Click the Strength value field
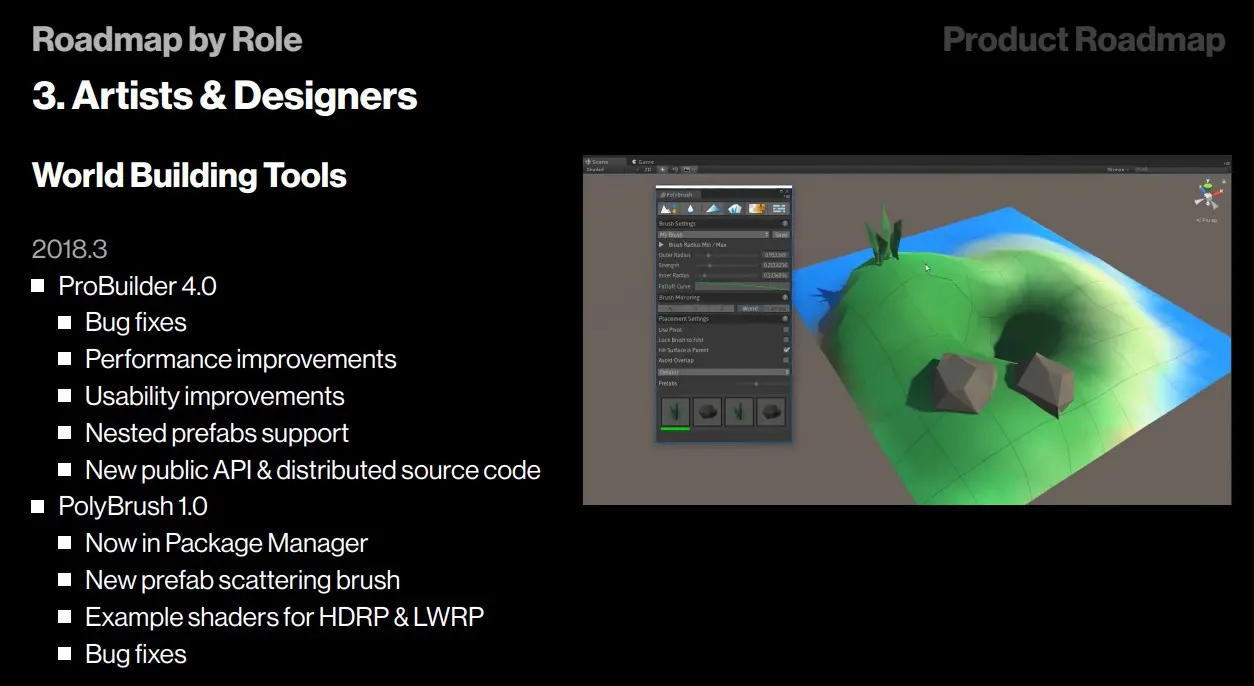Viewport: 1254px width, 686px height. tap(776, 265)
